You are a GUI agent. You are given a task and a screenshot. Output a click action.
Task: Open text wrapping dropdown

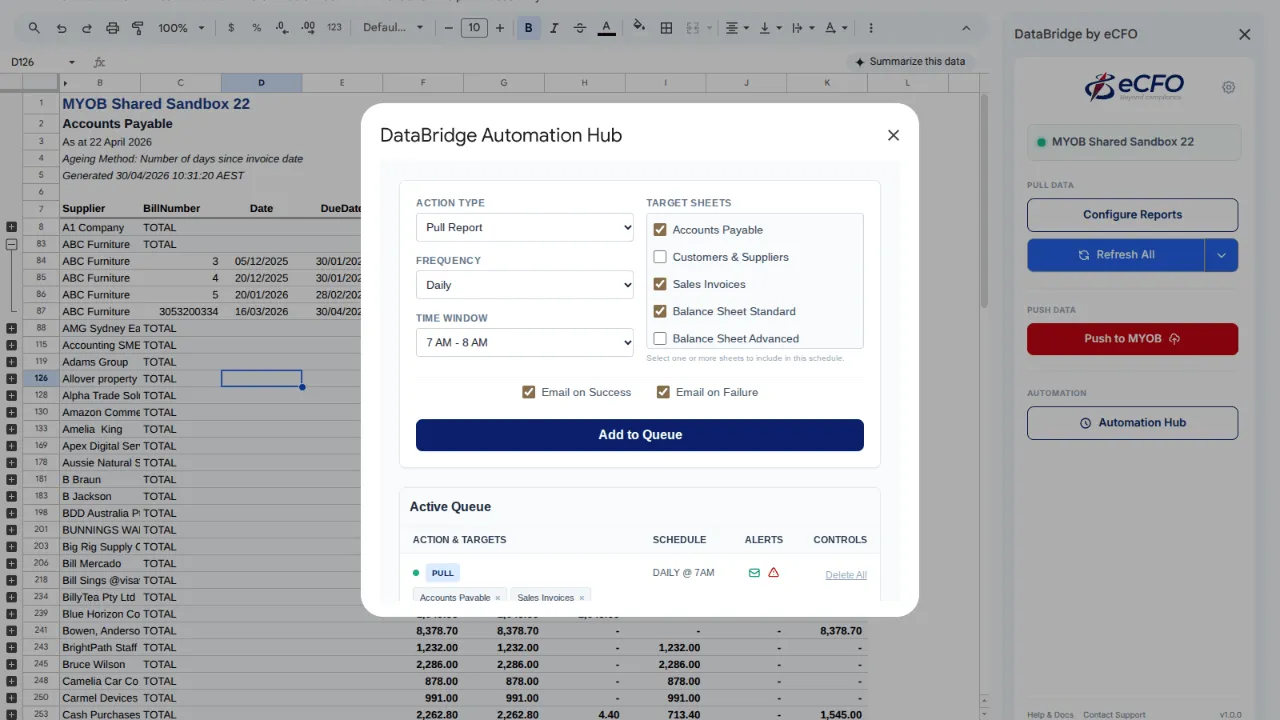tap(802, 28)
